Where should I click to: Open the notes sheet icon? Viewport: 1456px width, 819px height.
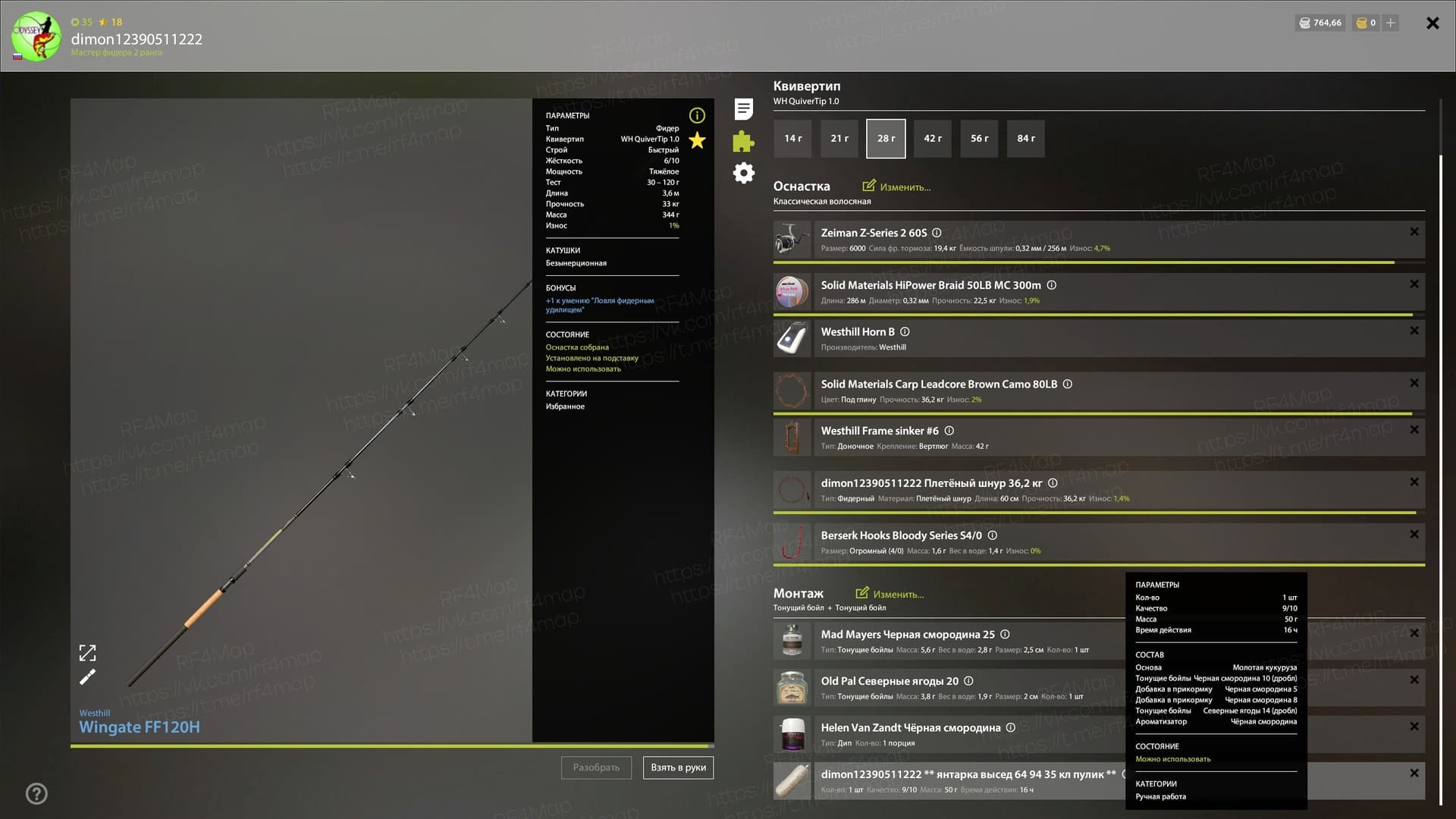click(744, 109)
